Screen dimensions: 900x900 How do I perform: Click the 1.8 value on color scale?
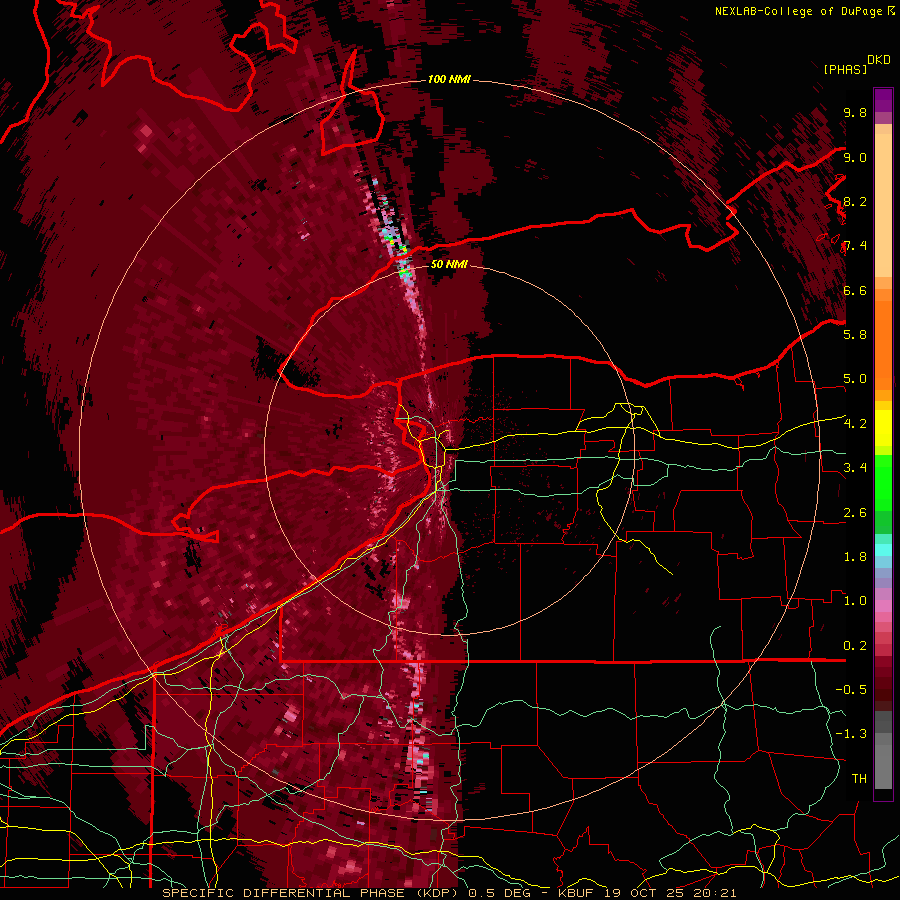pyautogui.click(x=855, y=556)
